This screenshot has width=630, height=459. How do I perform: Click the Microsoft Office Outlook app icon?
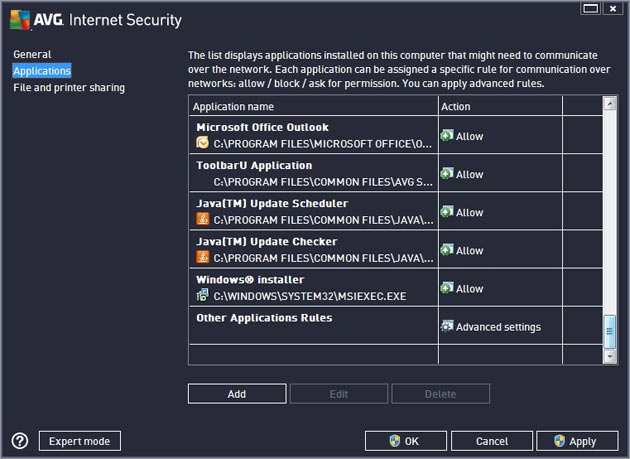coord(202,142)
